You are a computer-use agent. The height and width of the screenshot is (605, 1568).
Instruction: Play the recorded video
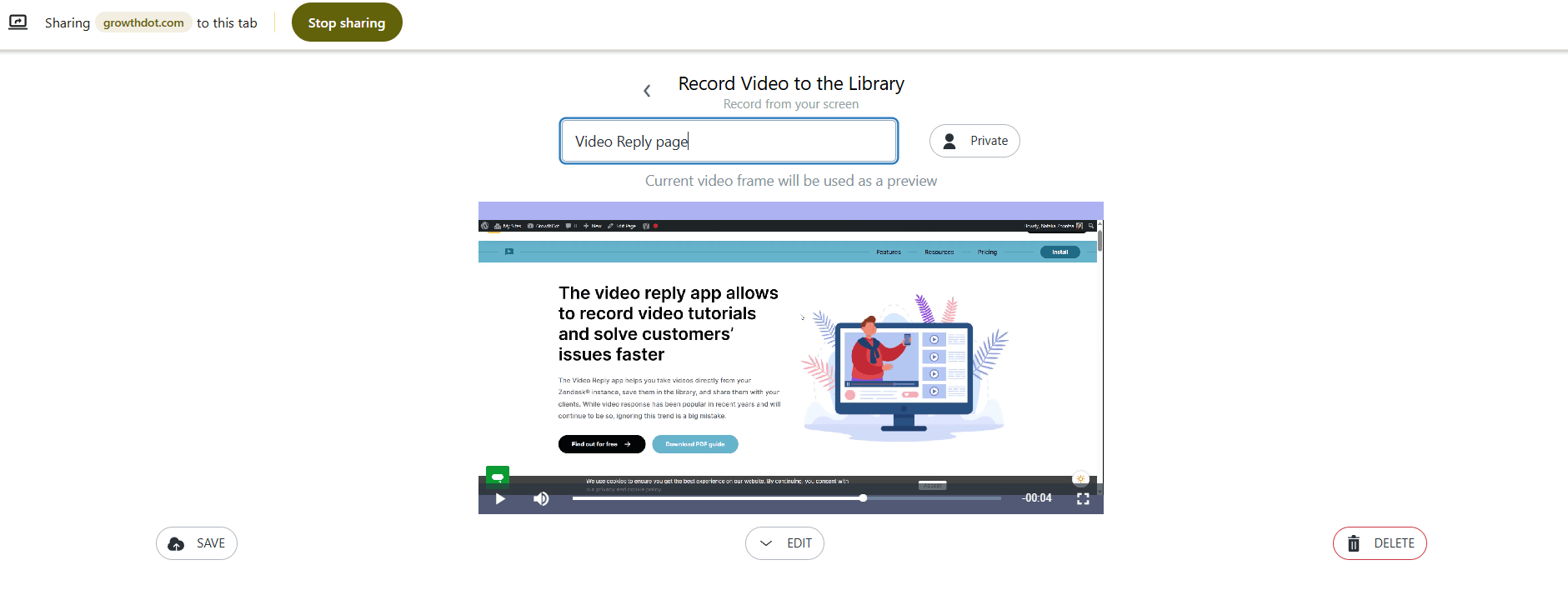click(500, 498)
